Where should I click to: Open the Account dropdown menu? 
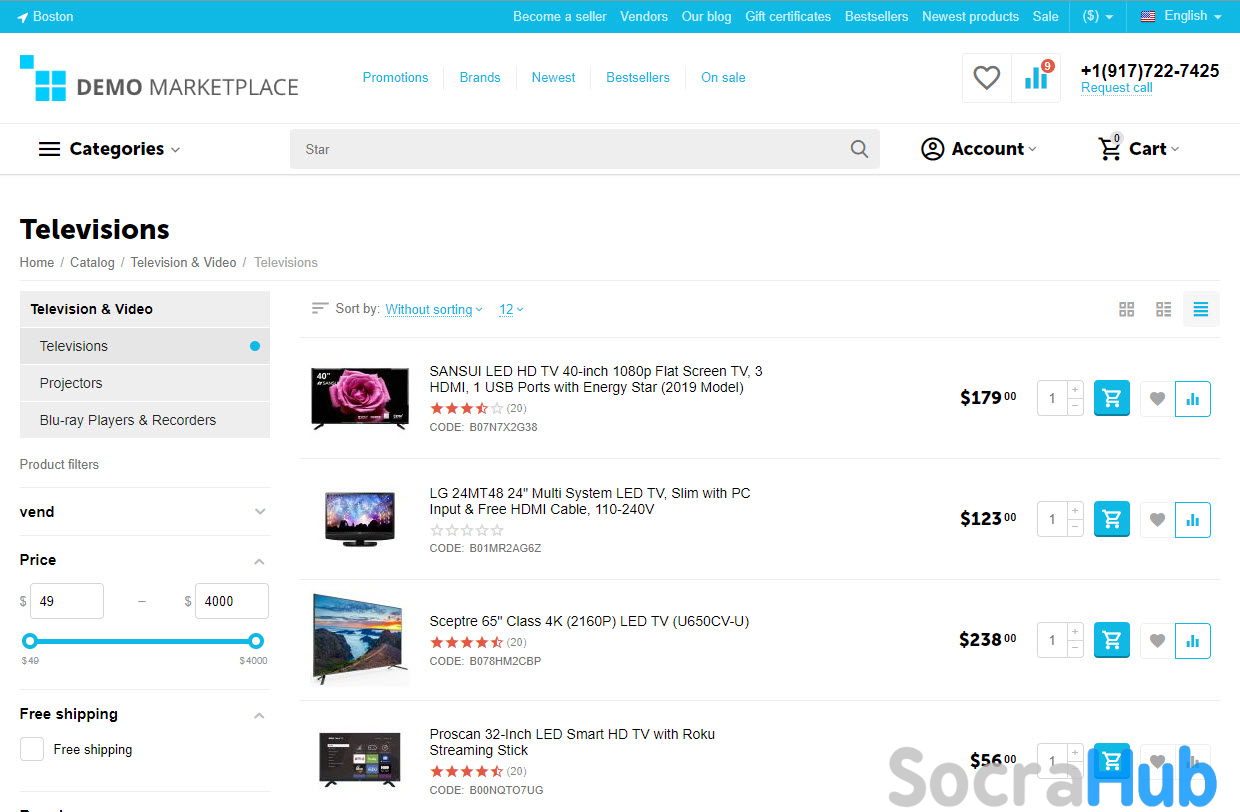(x=979, y=149)
